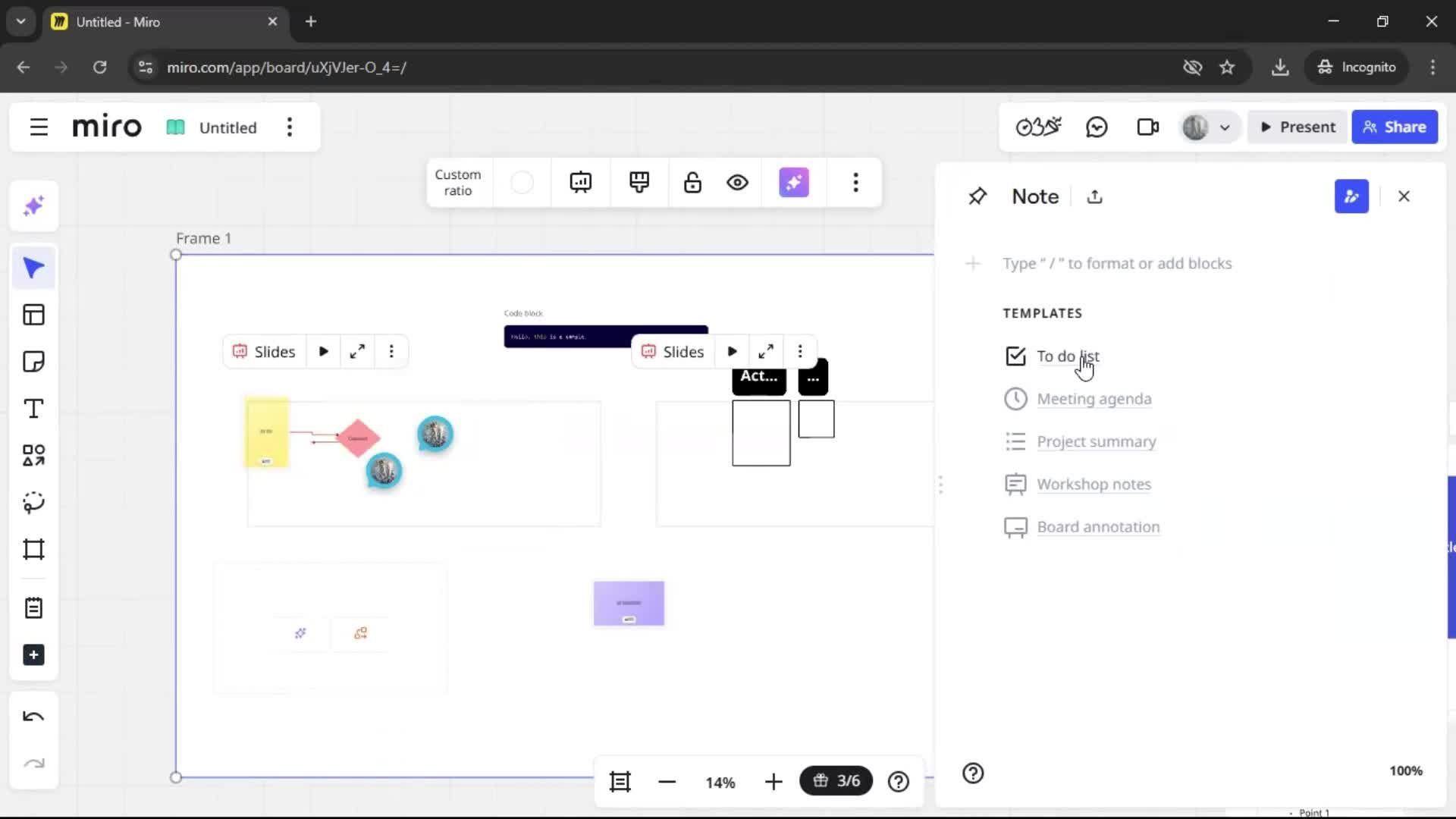The image size is (1456, 819).
Task: Click the add block plus icon in note
Action: pyautogui.click(x=973, y=263)
